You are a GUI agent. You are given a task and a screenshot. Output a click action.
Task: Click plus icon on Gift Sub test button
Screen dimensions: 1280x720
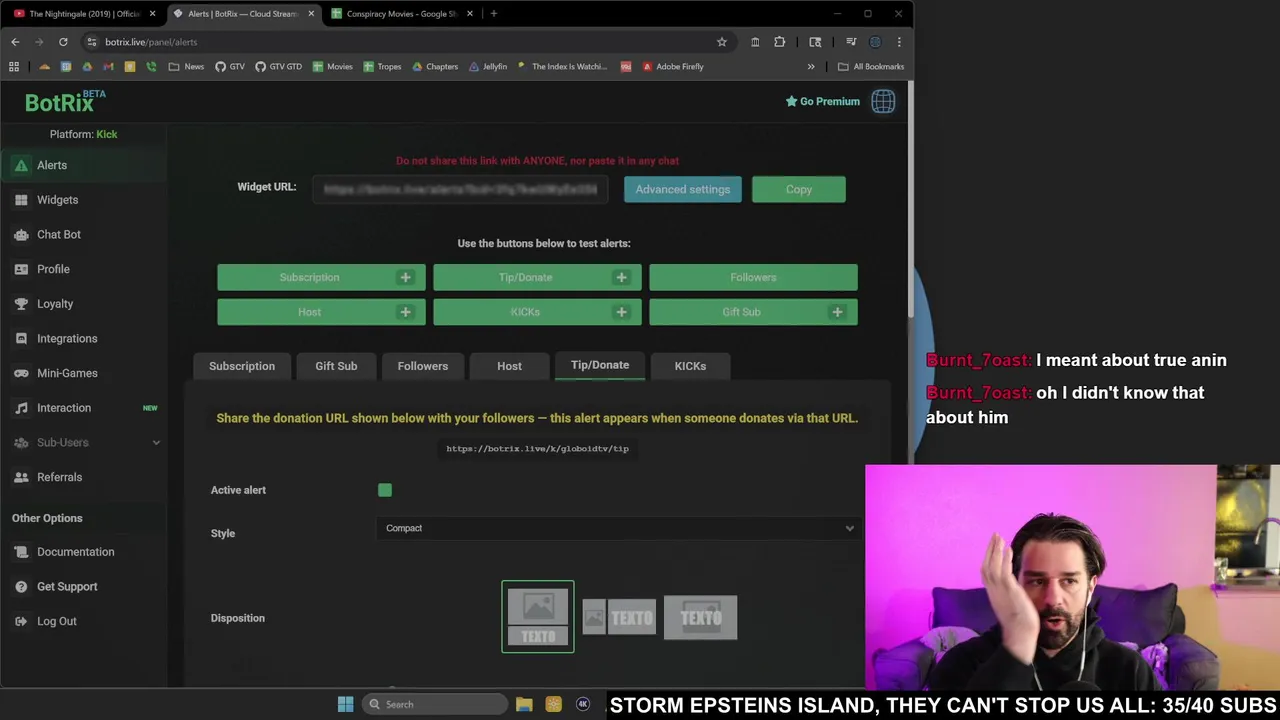(837, 312)
